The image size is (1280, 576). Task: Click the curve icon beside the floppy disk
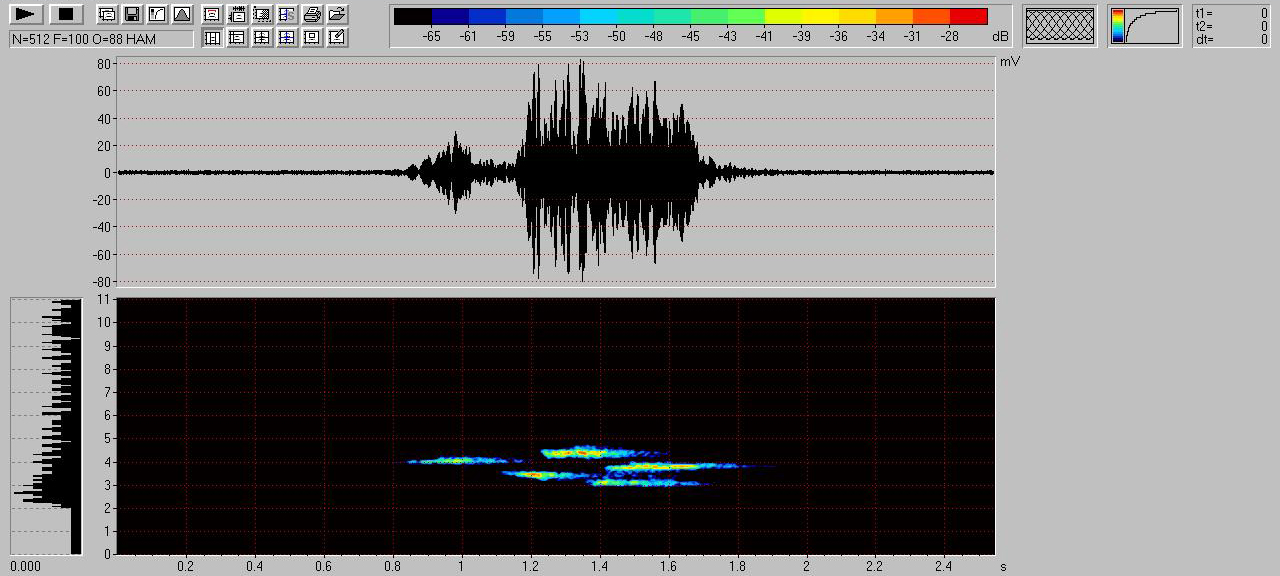156,14
